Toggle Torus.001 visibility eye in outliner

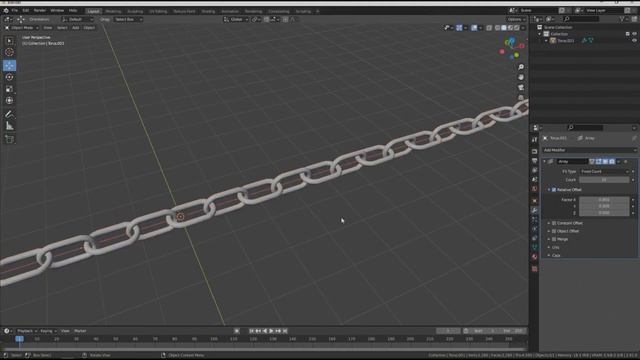634,41
